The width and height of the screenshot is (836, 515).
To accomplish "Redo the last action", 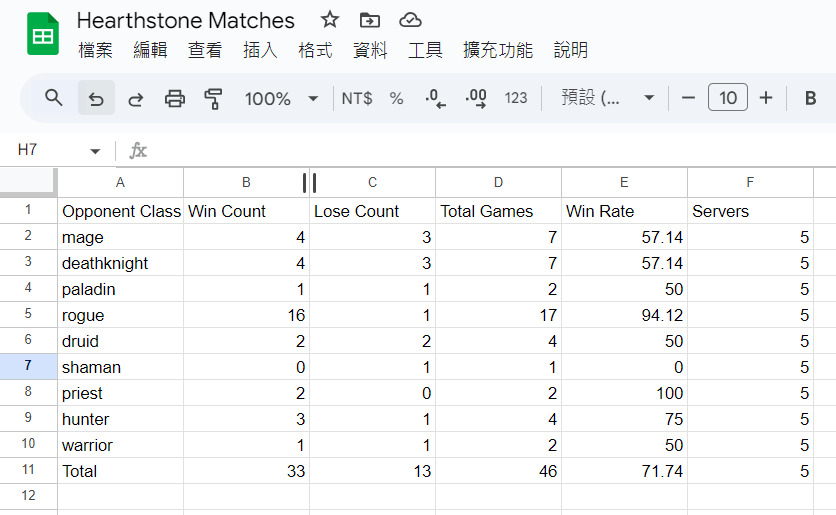I will [135, 98].
